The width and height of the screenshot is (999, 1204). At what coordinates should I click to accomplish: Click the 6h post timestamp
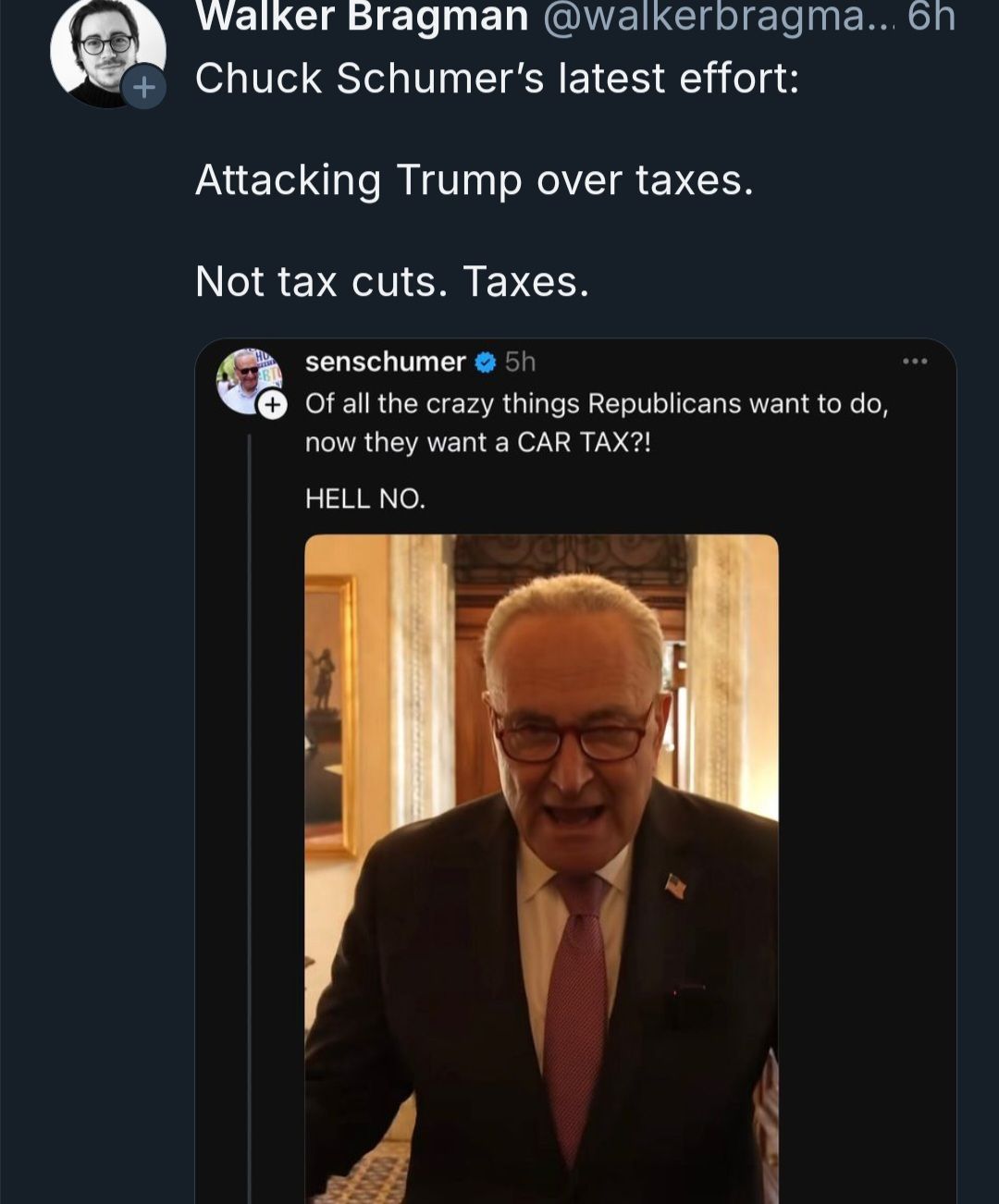click(x=931, y=17)
